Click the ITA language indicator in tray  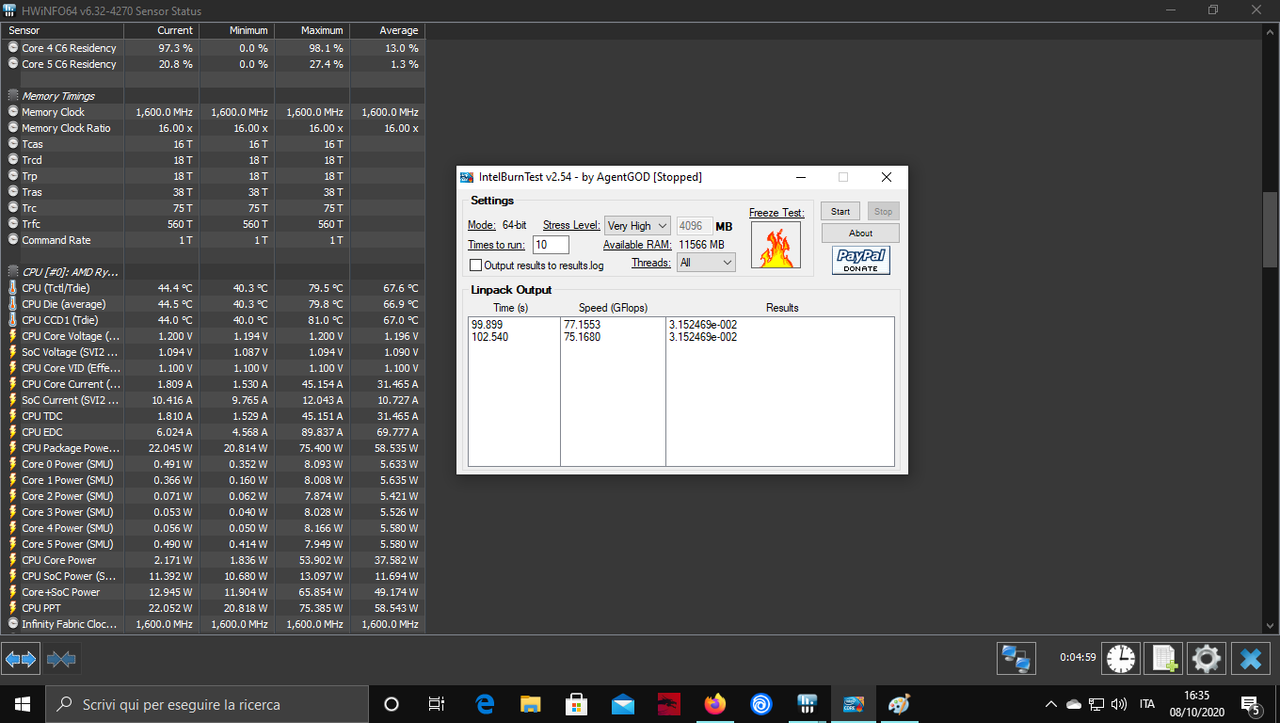(x=1147, y=704)
